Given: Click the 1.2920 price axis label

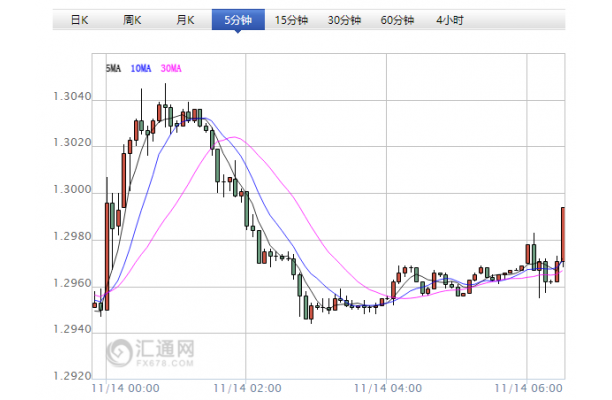Looking at the screenshot, I should (x=71, y=377).
